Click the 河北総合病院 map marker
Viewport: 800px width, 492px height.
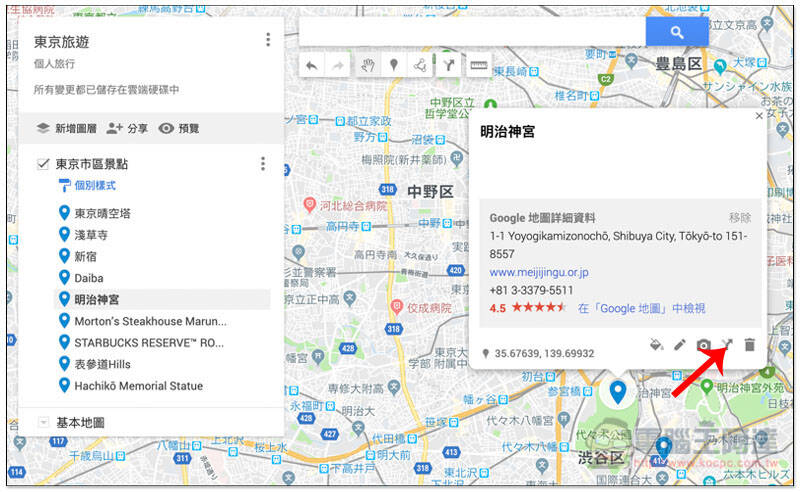click(x=309, y=205)
